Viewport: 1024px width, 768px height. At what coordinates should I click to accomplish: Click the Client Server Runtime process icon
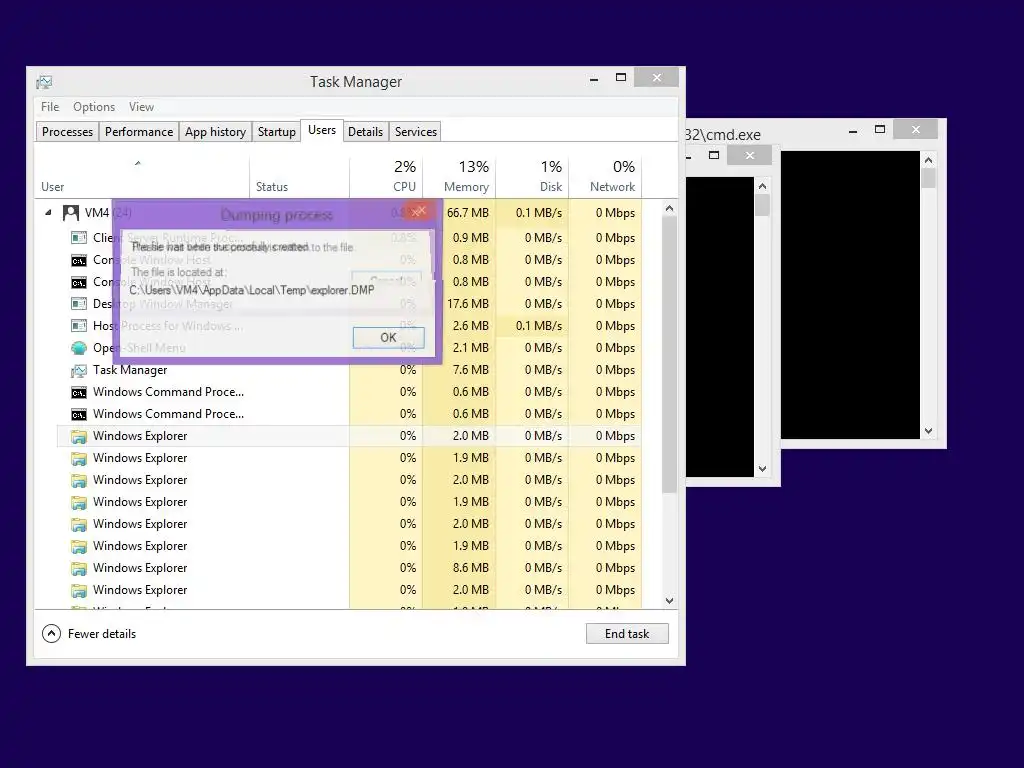[x=79, y=238]
